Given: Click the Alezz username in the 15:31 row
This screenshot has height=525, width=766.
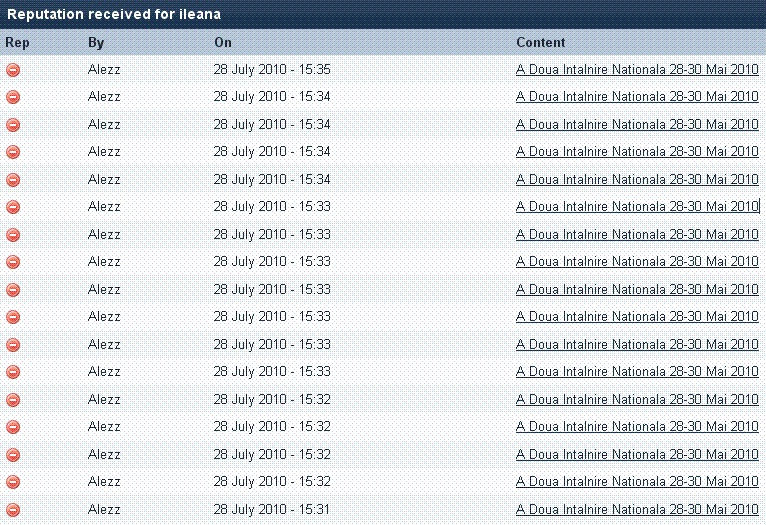Looking at the screenshot, I should pos(104,510).
